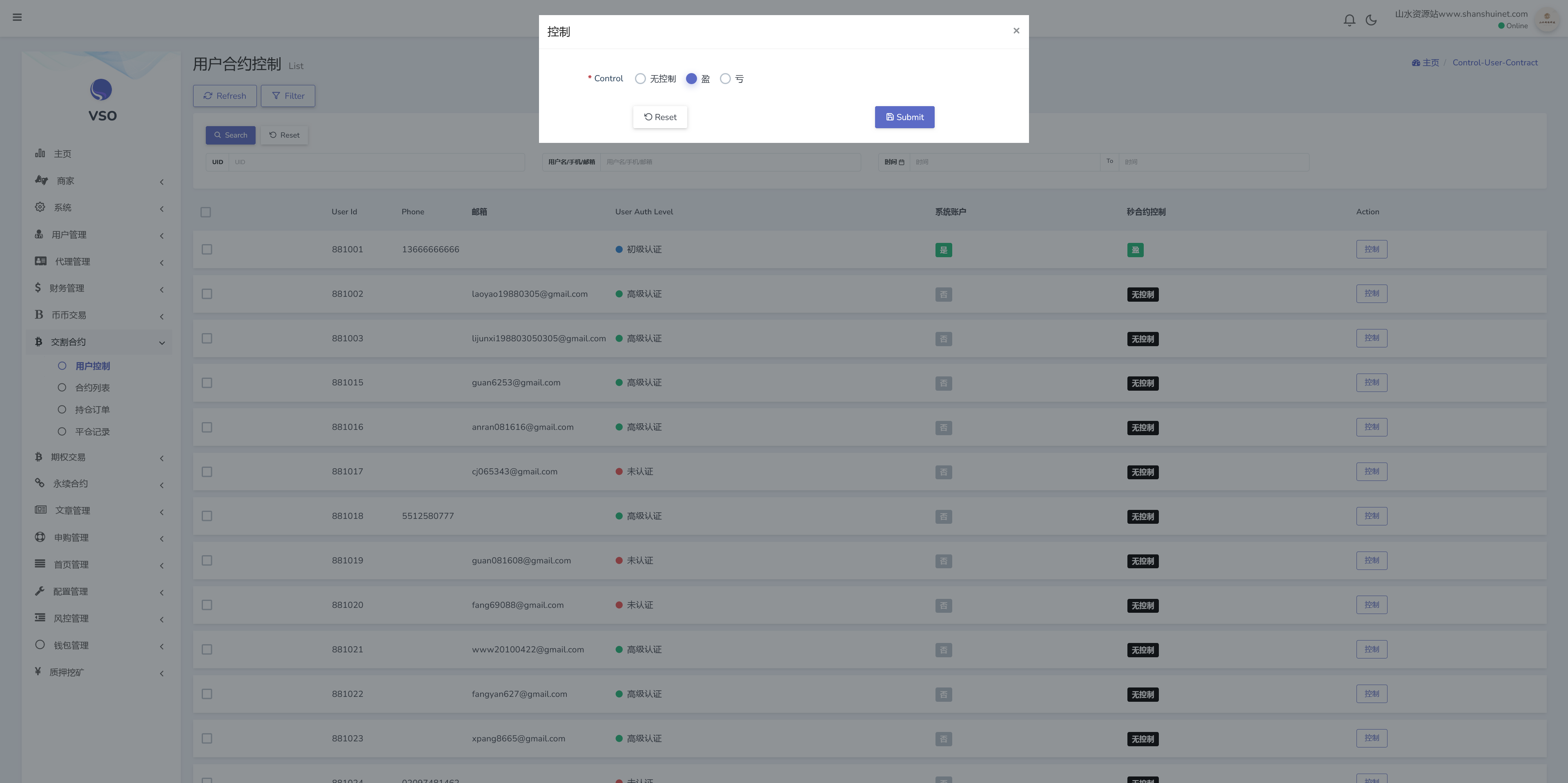Click Reset button in control dialog
This screenshot has height=783, width=1568.
click(x=660, y=118)
